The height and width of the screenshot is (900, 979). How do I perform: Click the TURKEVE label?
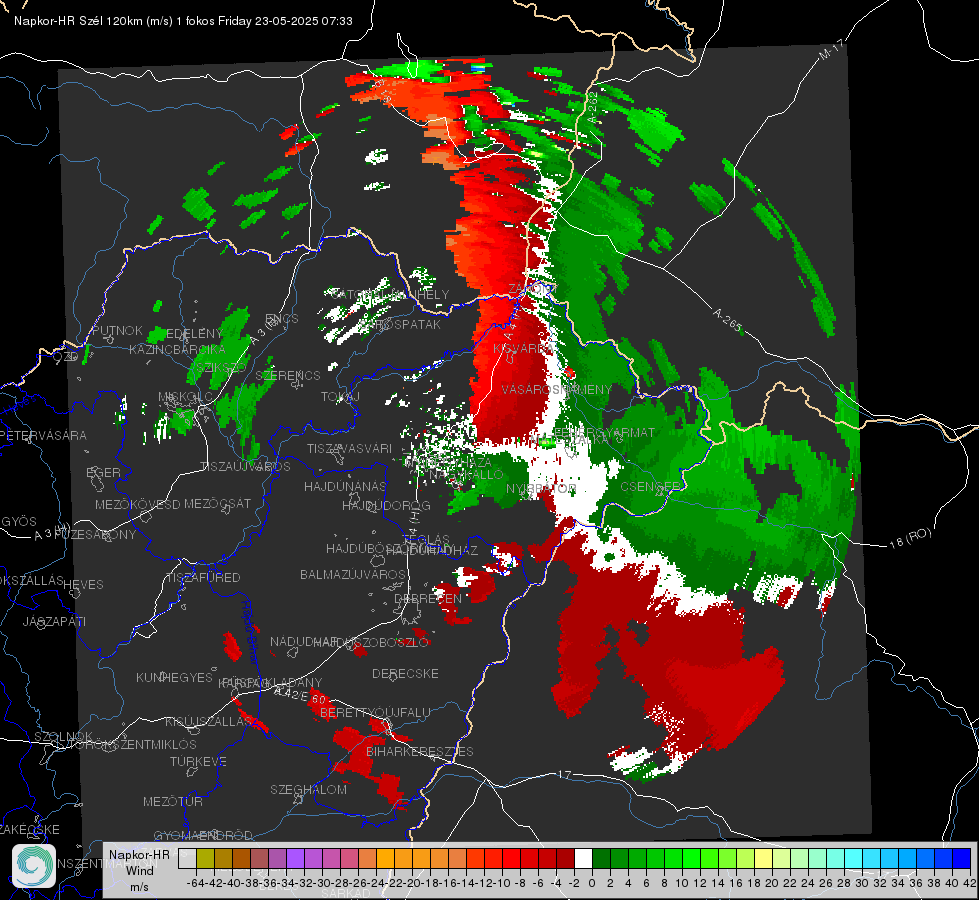pos(198,761)
